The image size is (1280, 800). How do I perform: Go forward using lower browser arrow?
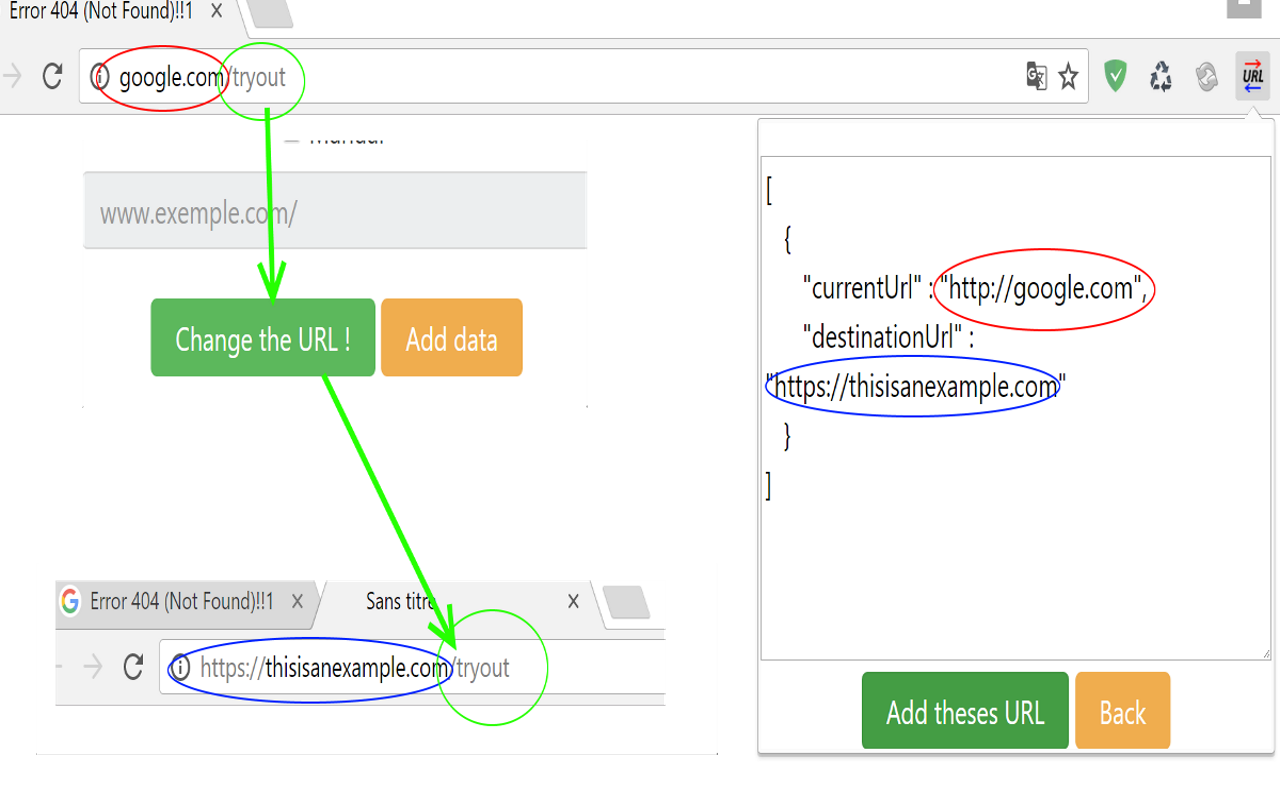93,667
